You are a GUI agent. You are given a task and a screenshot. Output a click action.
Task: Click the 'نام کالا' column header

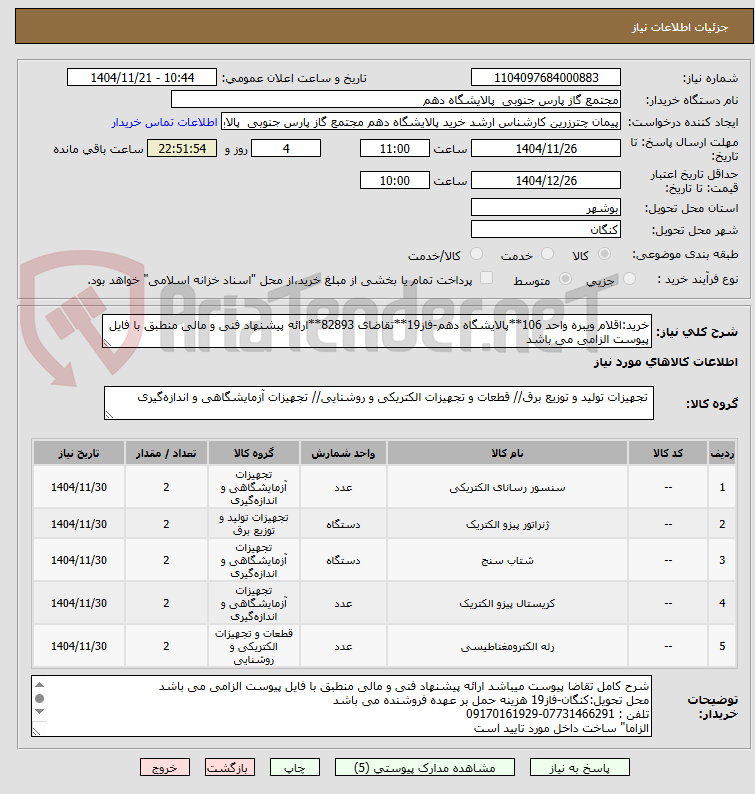(x=507, y=453)
